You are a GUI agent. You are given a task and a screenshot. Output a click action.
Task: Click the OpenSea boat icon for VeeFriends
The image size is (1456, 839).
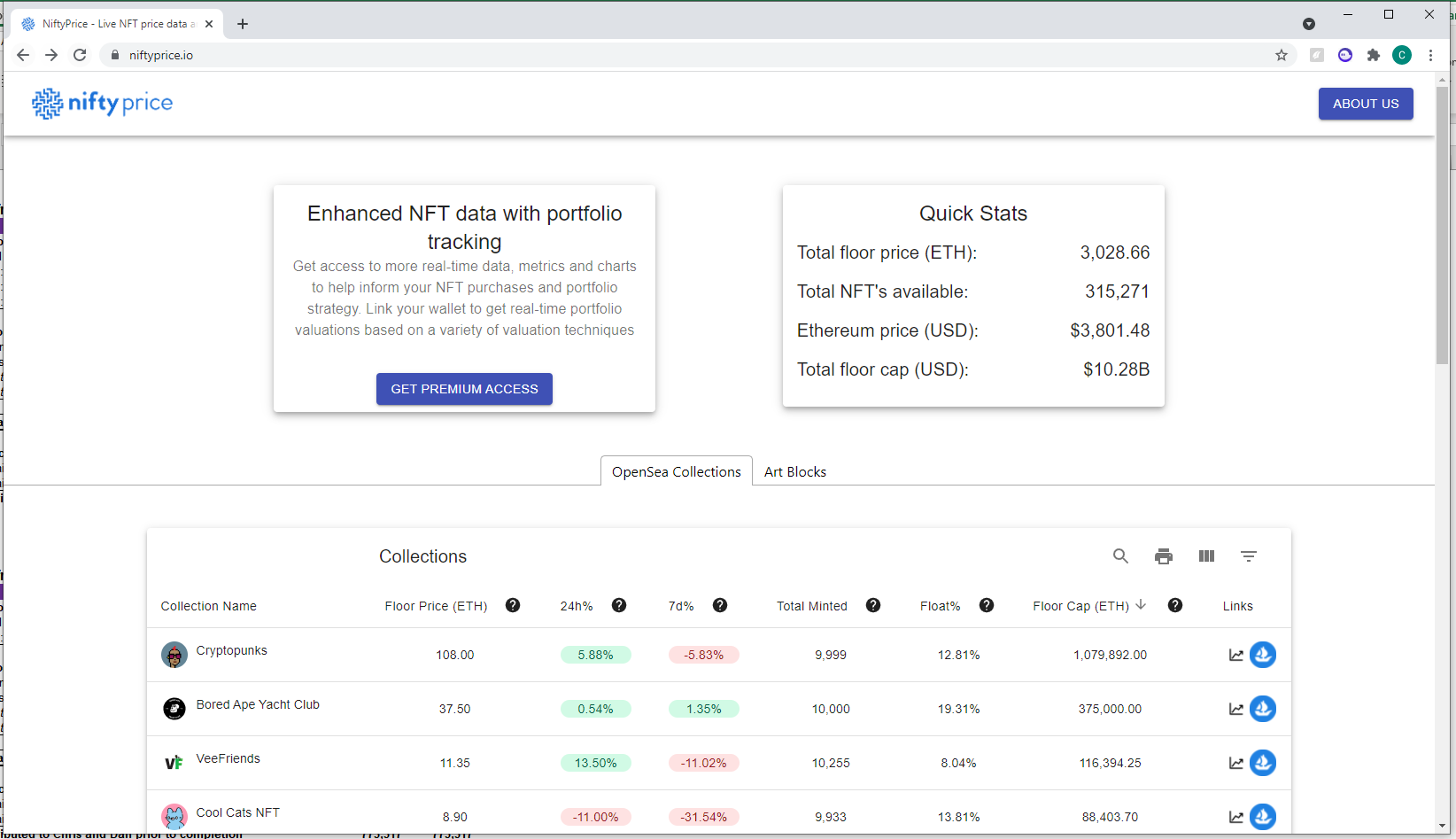[1264, 763]
